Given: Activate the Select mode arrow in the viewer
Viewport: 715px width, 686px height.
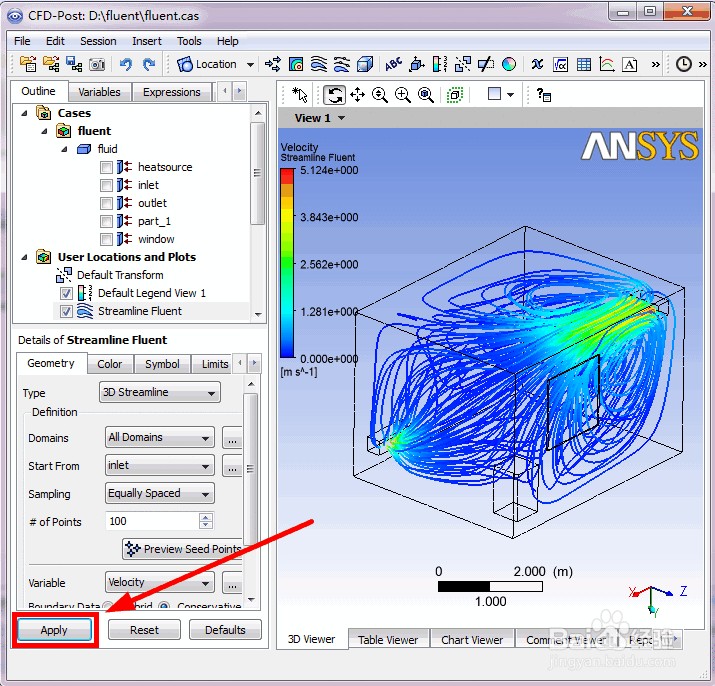Looking at the screenshot, I should pyautogui.click(x=300, y=95).
